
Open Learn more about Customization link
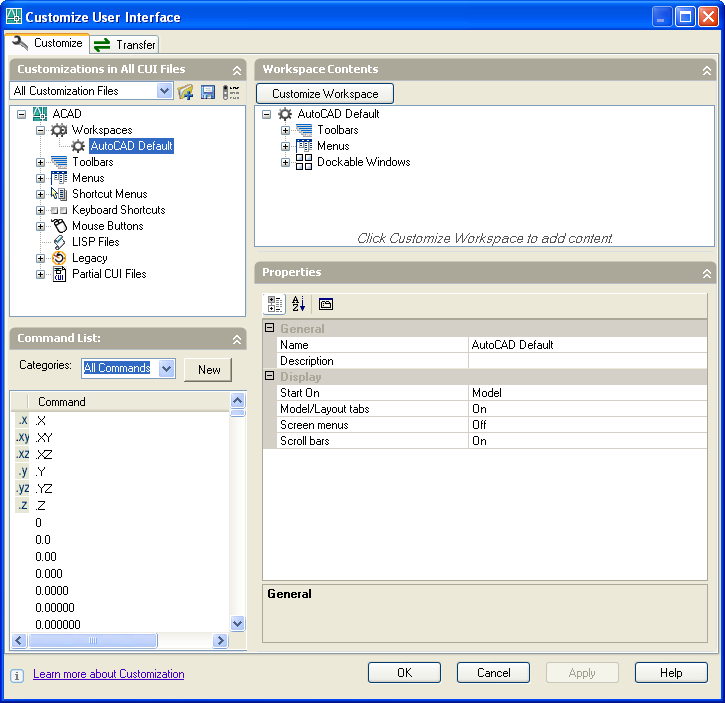[x=109, y=674]
